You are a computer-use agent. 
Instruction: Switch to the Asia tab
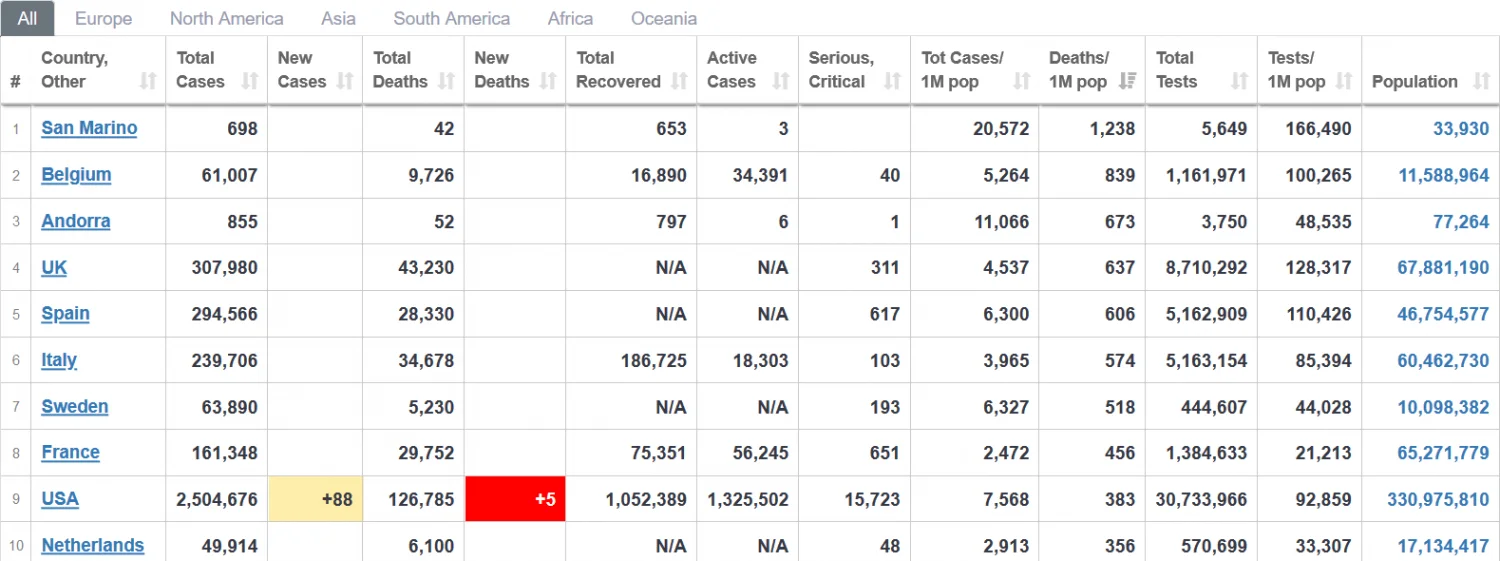pyautogui.click(x=339, y=18)
